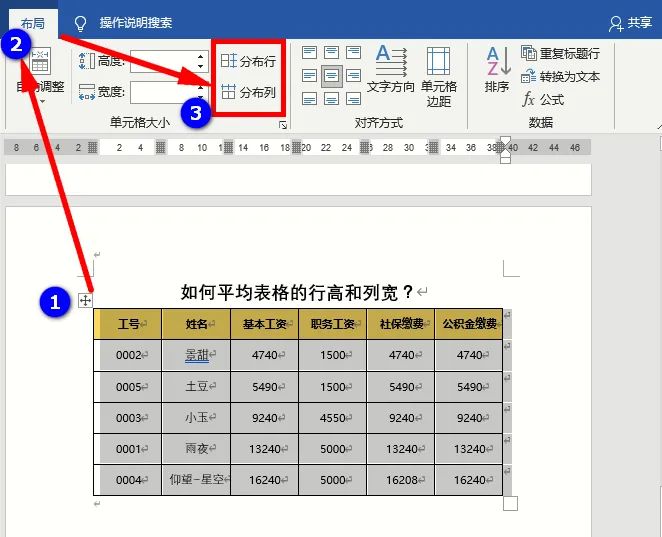The height and width of the screenshot is (537, 662).
Task: Increase row height with the up spinner
Action: [x=201, y=56]
